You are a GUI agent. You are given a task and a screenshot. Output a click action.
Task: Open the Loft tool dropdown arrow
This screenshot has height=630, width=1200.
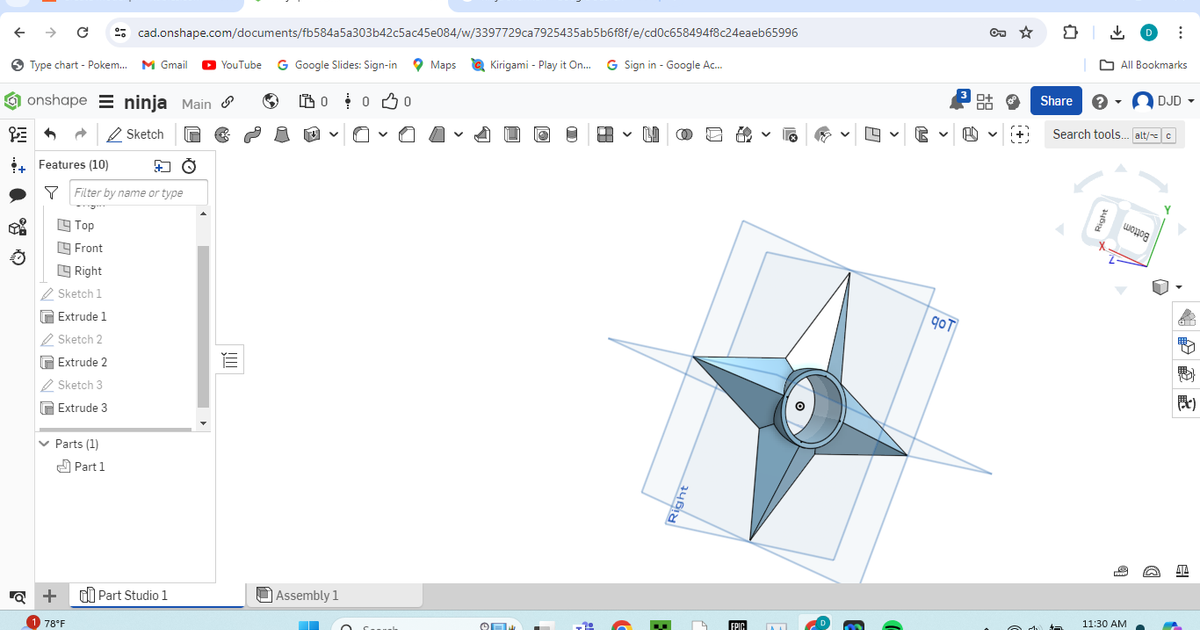[332, 134]
